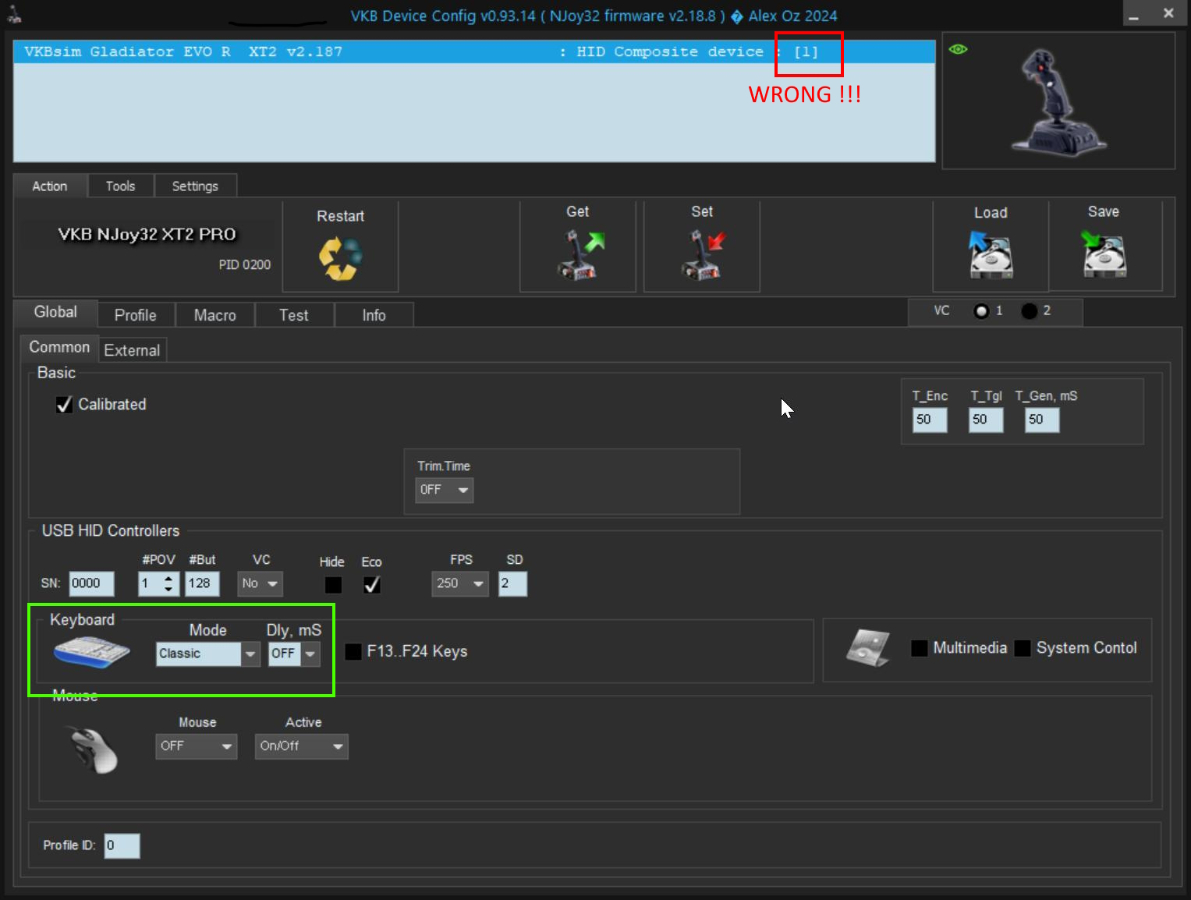The height and width of the screenshot is (900, 1191).
Task: Select the Common sub-tab
Action: 59,347
